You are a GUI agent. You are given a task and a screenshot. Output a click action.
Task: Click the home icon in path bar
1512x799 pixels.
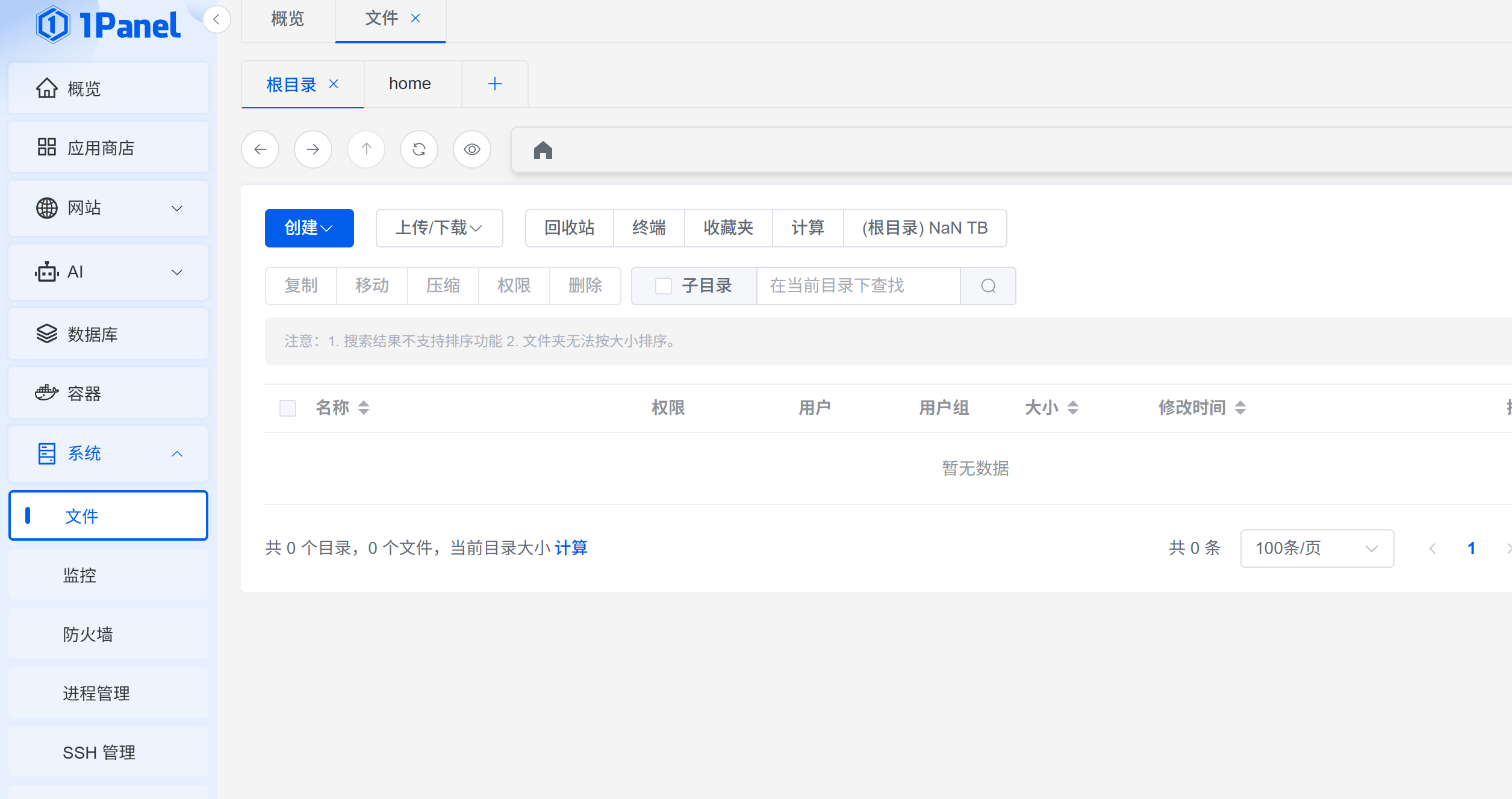543,150
